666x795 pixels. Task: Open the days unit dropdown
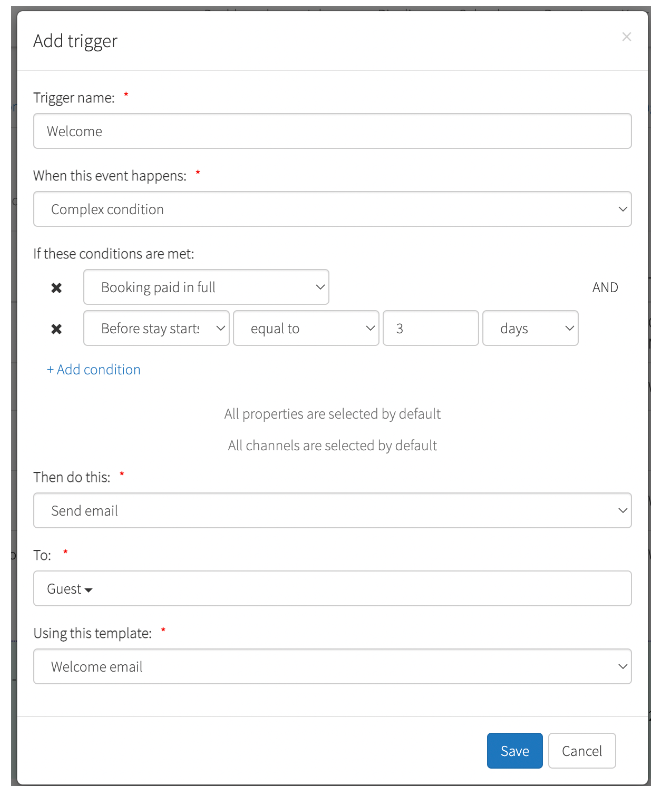(530, 328)
